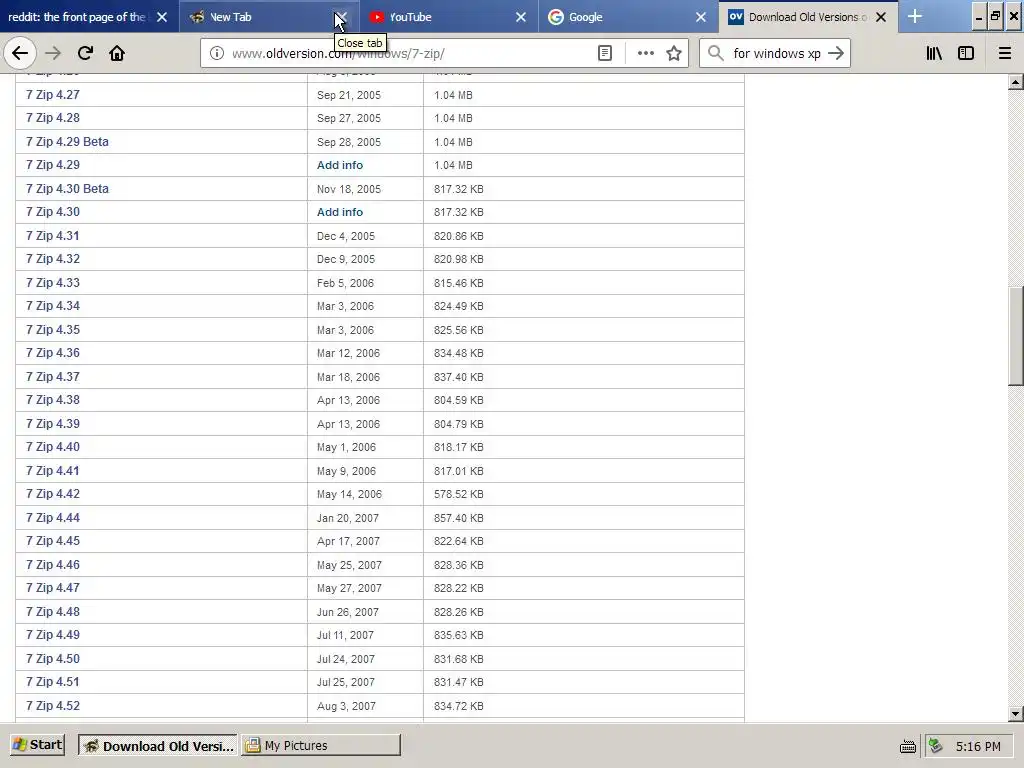Activate Download Old Versi... taskbar button
This screenshot has height=768, width=1024.
pos(157,745)
